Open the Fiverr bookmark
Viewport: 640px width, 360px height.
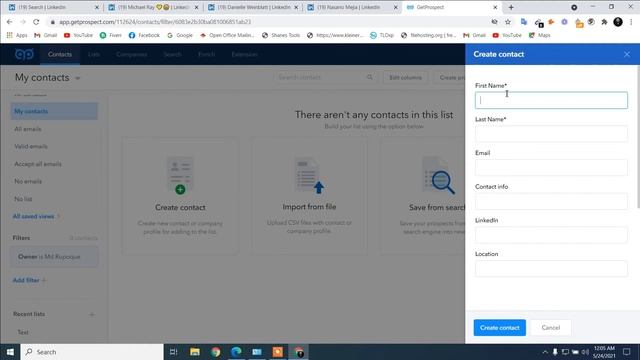point(111,35)
